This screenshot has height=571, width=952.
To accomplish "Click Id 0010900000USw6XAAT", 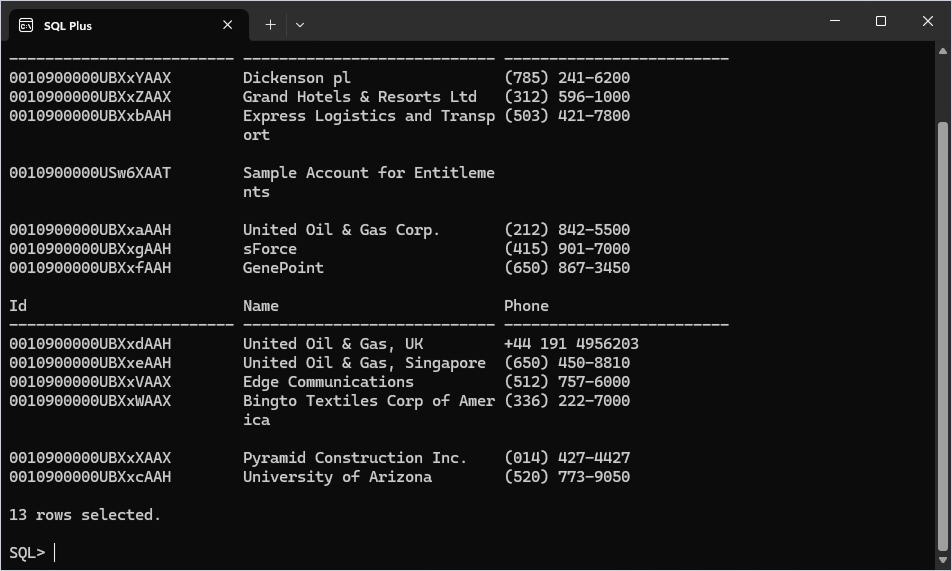I will (90, 173).
